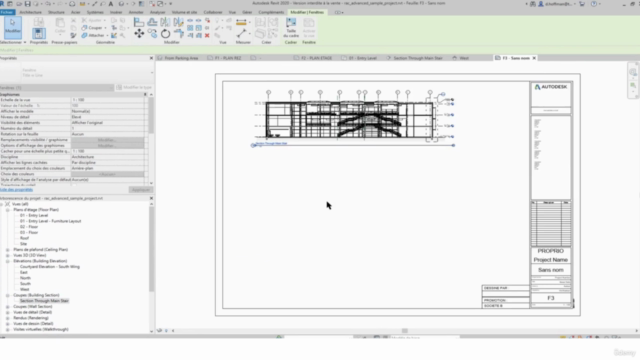Image resolution: width=640 pixels, height=360 pixels.
Task: Click the Scale tool icon
Action: pos(198,28)
